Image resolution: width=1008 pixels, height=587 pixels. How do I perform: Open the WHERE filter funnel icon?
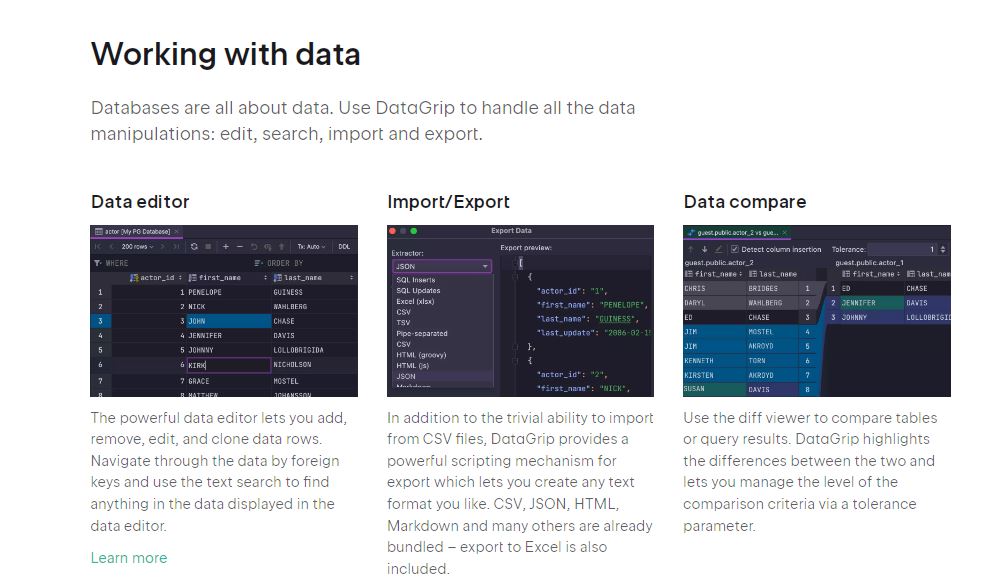coord(97,263)
